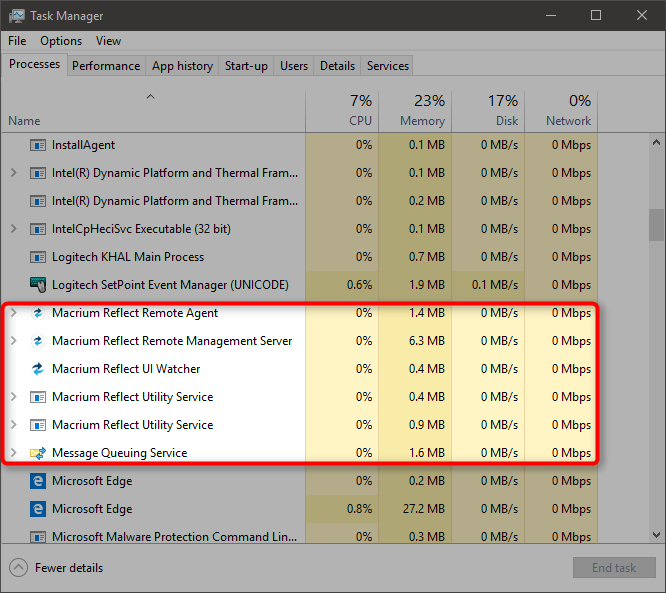Switch to the Details tab
666x593 pixels.
pyautogui.click(x=337, y=66)
